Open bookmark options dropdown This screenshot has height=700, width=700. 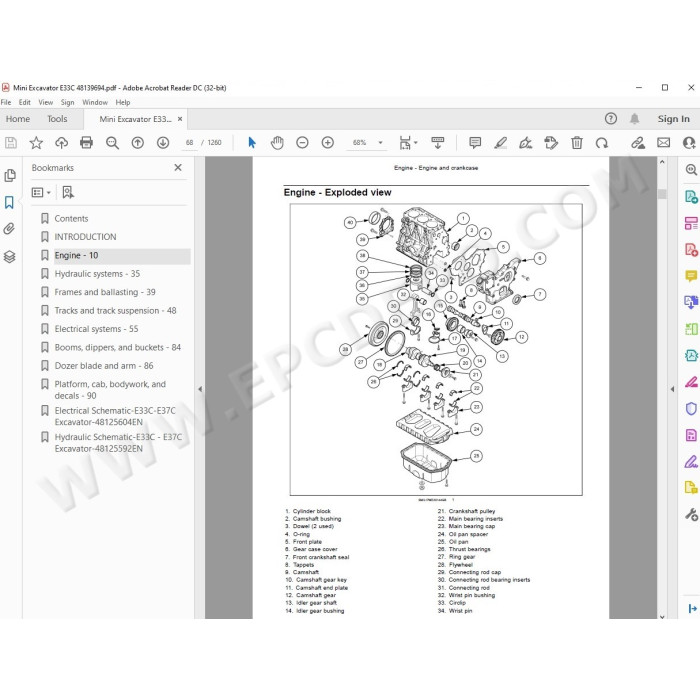pyautogui.click(x=41, y=192)
